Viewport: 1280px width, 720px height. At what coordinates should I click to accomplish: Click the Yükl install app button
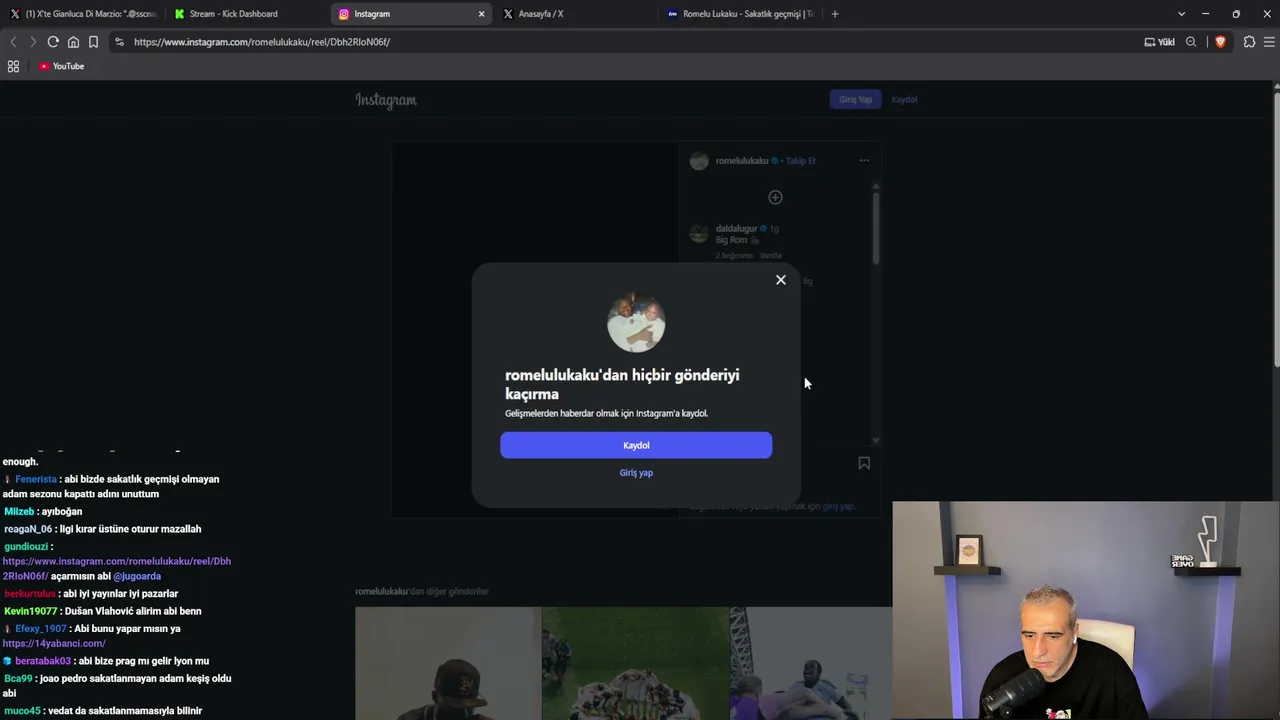pyautogui.click(x=1160, y=42)
